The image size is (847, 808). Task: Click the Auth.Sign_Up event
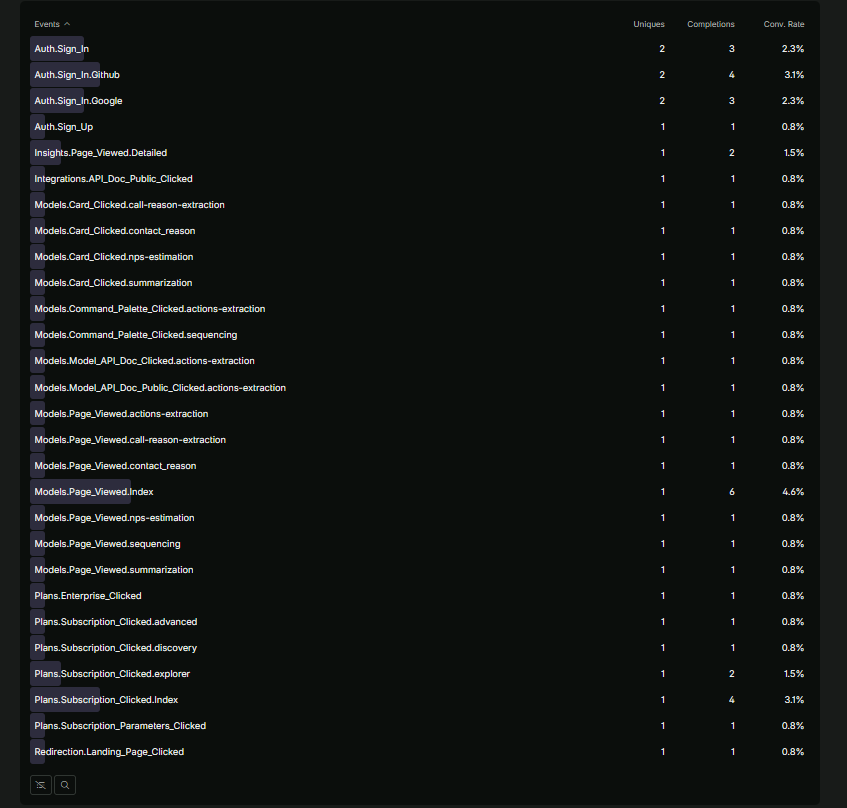(63, 127)
